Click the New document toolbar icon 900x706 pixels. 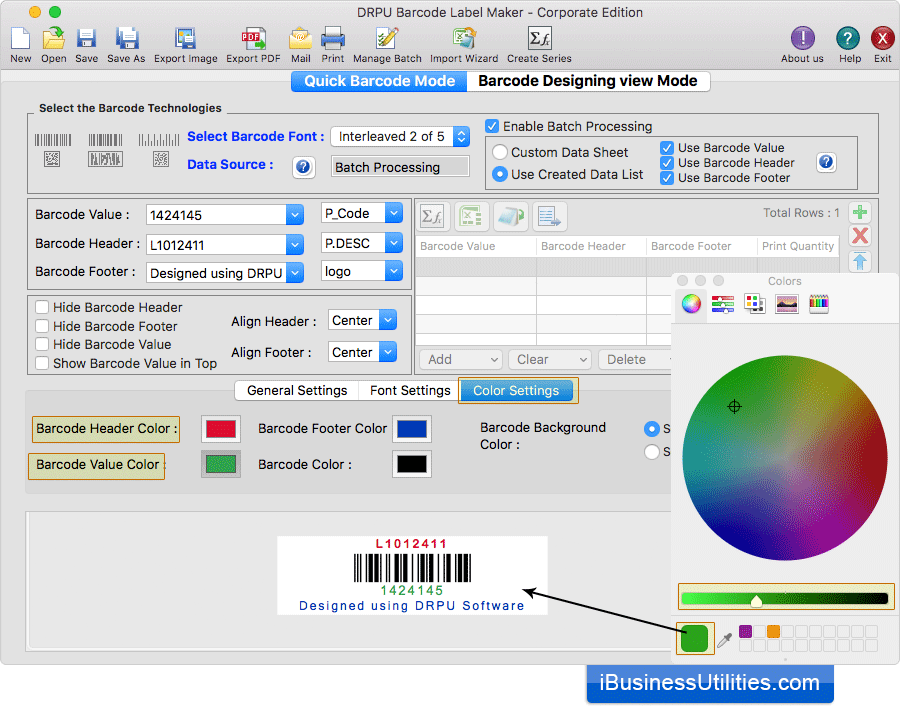[x=21, y=39]
